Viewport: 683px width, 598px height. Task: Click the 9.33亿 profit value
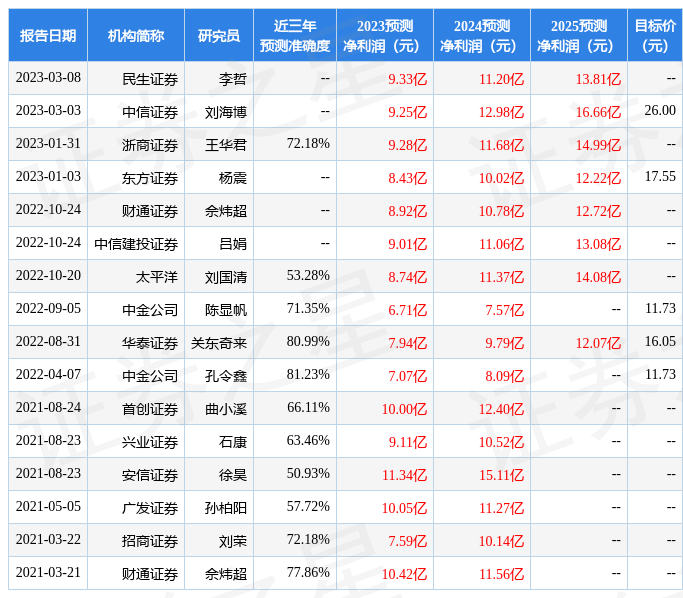[408, 79]
